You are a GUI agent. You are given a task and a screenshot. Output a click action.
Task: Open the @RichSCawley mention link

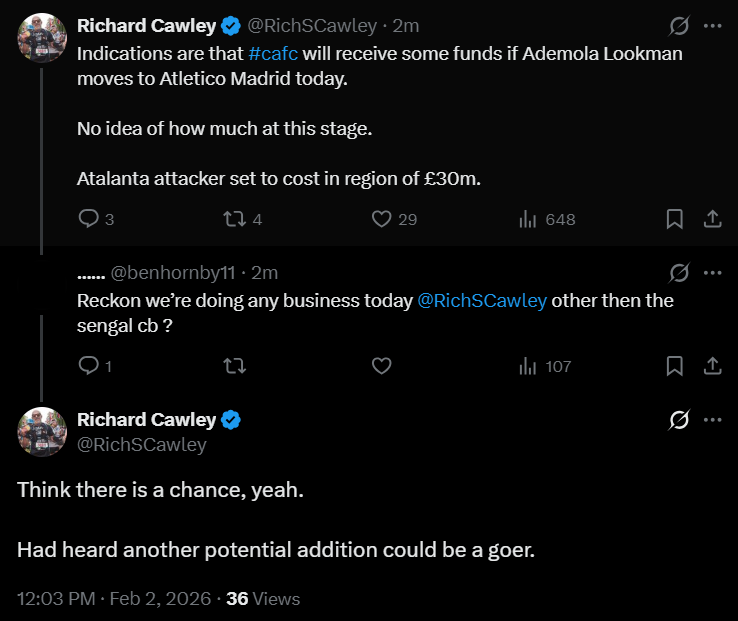[482, 300]
